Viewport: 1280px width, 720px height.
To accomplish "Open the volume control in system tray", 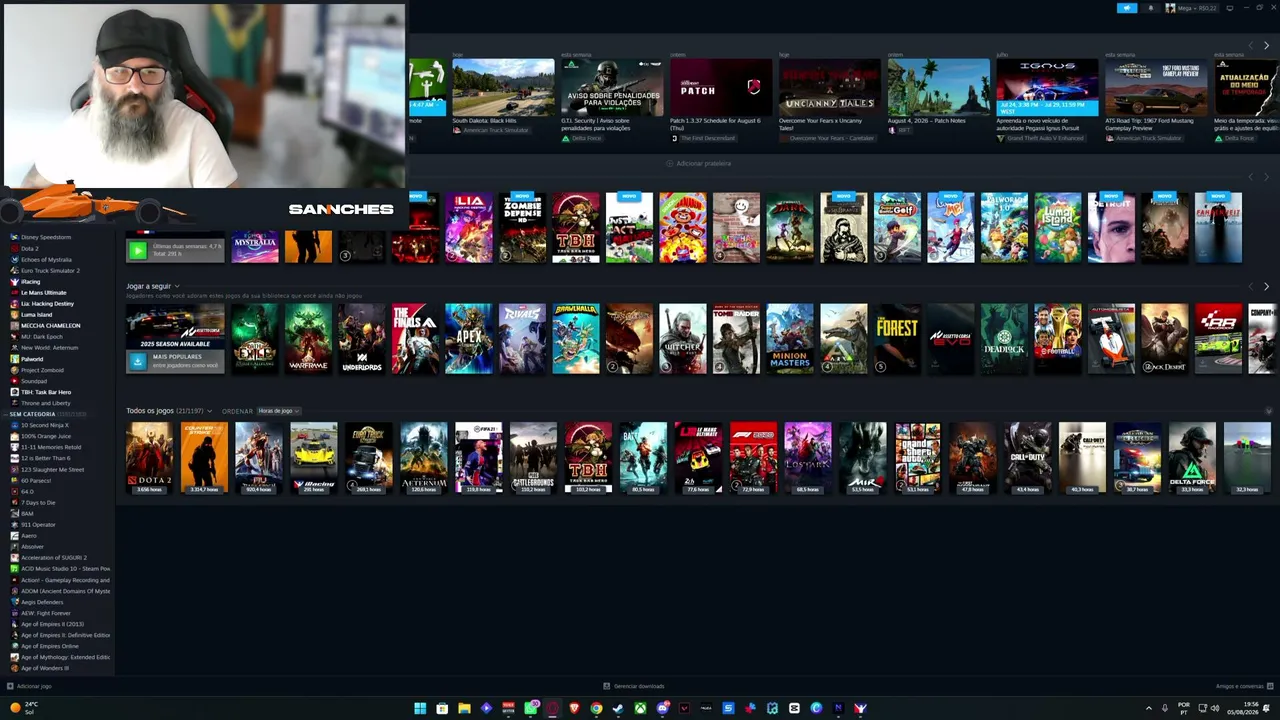I will (x=1214, y=708).
